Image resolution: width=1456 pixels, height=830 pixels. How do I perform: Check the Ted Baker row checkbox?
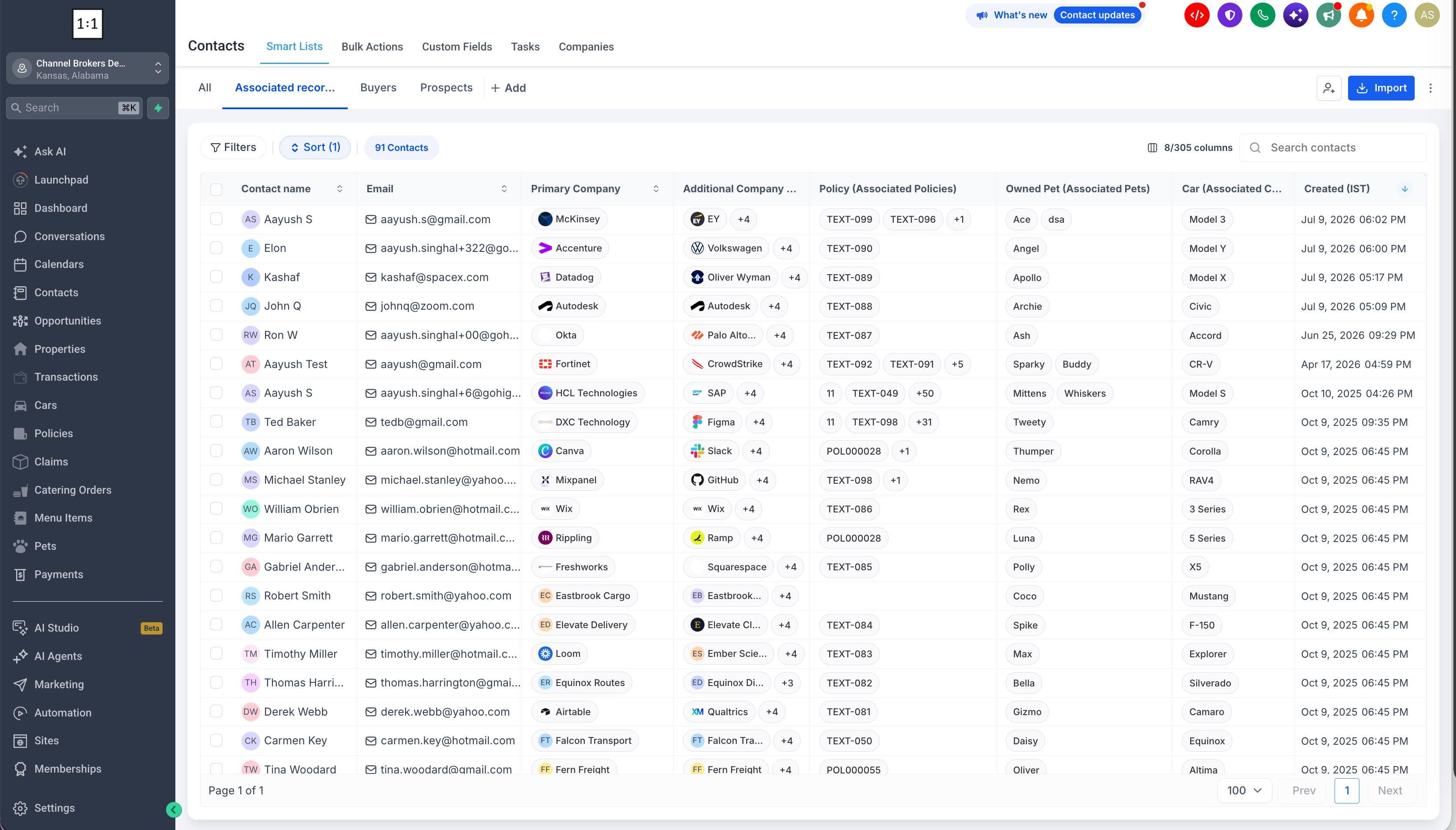click(216, 421)
